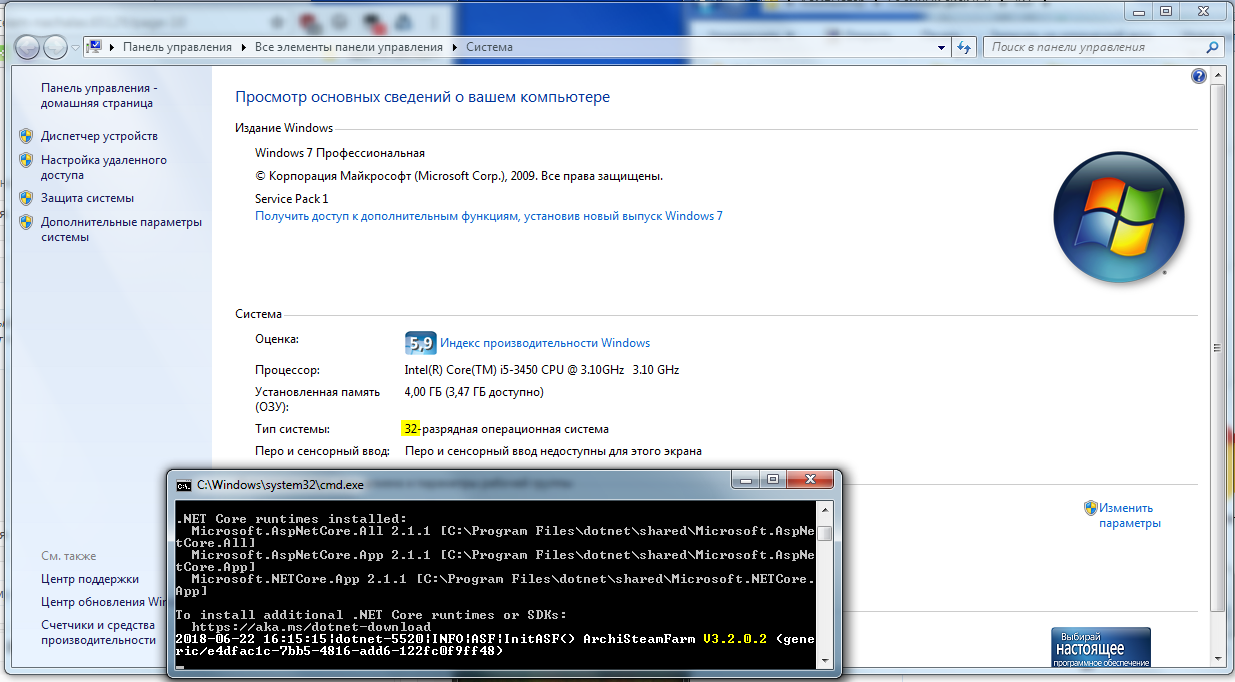Open Help with the blue question mark
1235x682 pixels.
1199,76
